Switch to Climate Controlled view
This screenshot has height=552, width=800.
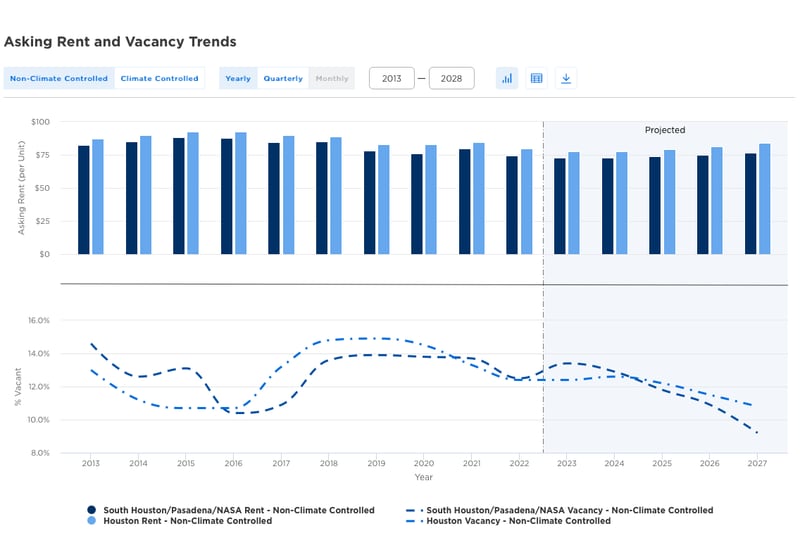coord(159,79)
